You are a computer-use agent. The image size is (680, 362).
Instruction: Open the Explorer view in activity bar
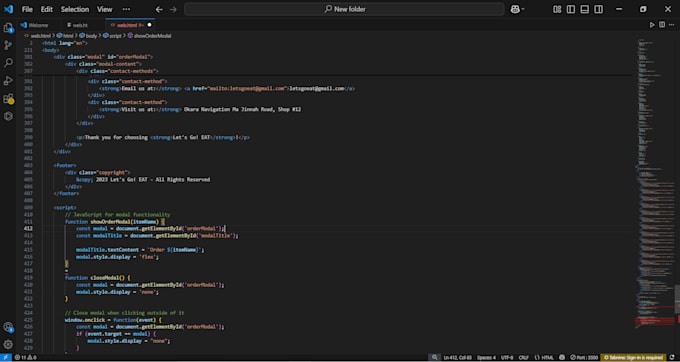(x=8, y=28)
